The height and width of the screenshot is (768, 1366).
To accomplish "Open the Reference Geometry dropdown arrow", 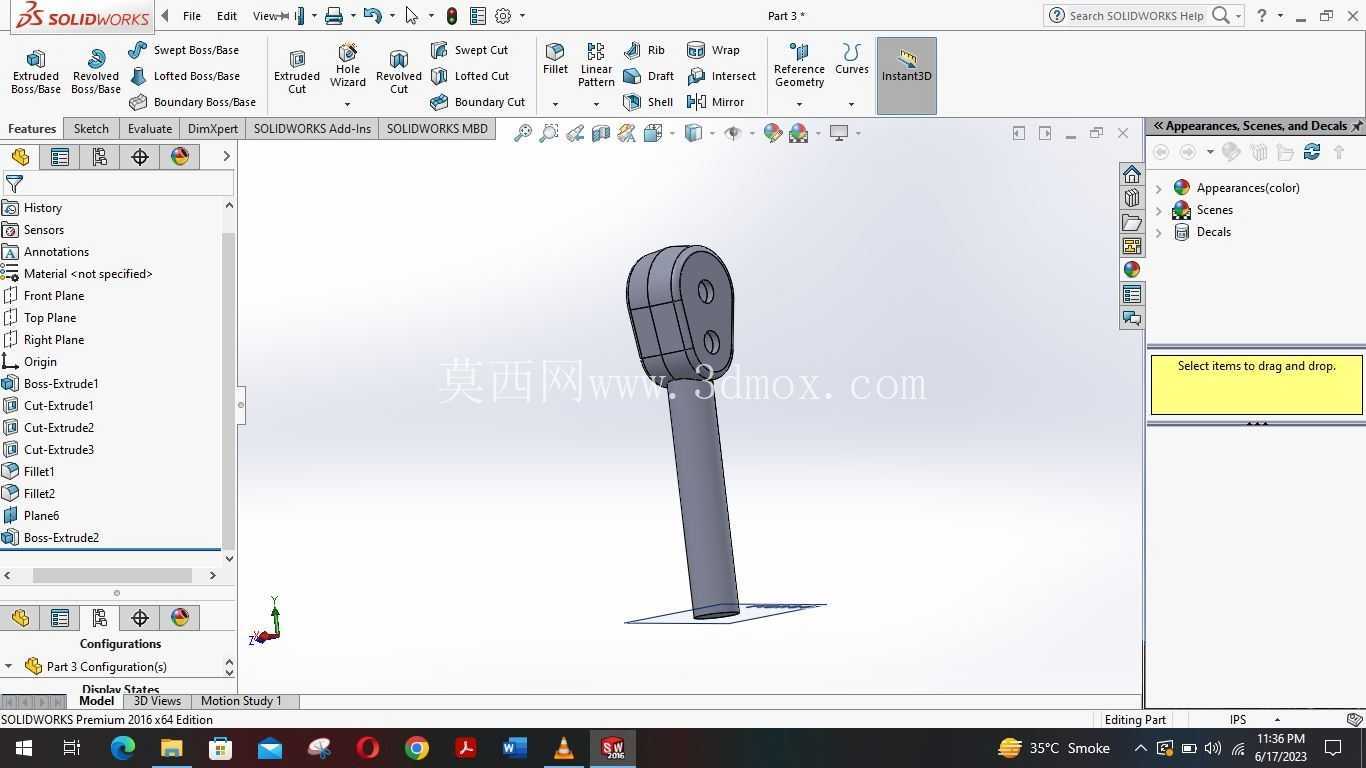I will click(x=799, y=104).
